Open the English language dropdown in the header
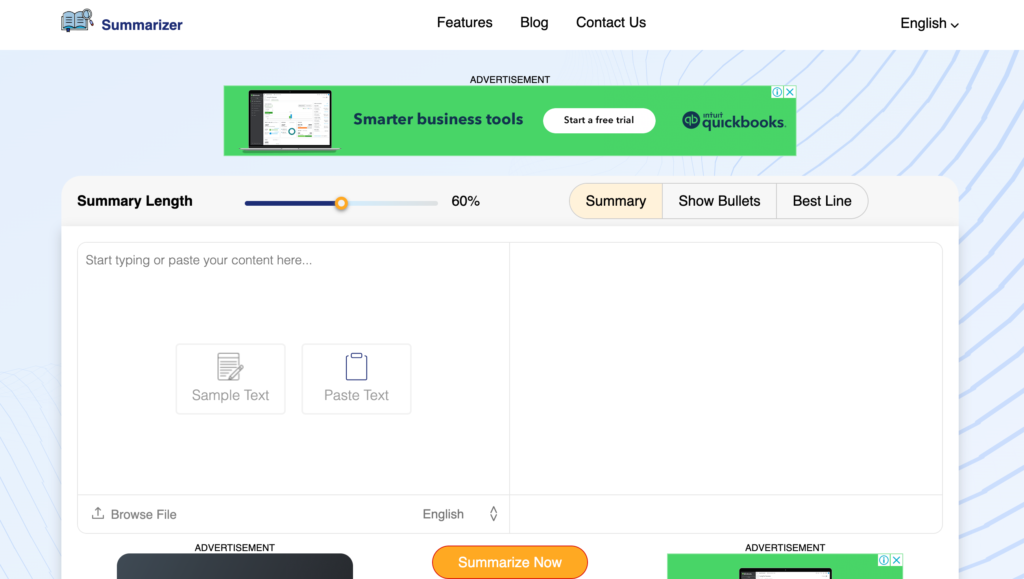The width and height of the screenshot is (1024, 579). pos(928,22)
